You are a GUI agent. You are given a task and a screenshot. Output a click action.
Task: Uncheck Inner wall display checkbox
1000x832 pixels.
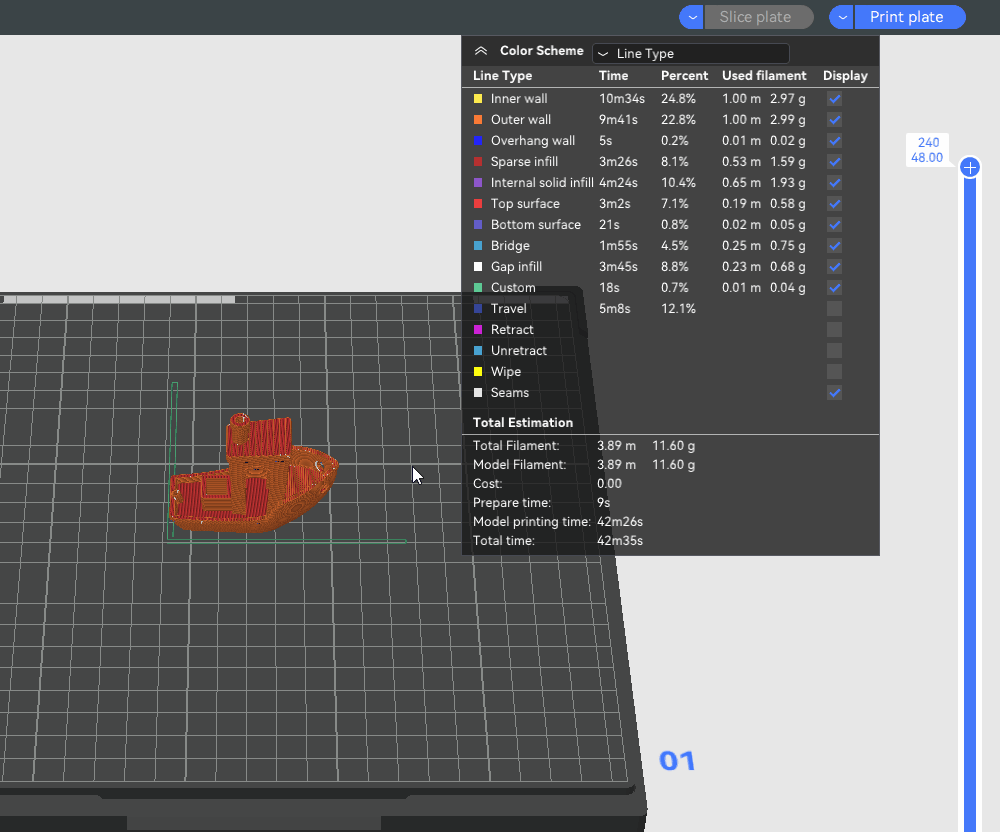[x=834, y=99]
